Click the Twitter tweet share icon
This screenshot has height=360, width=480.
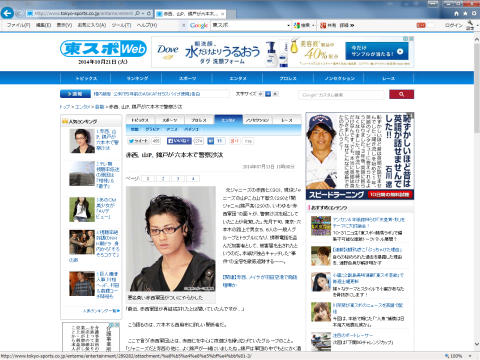click(x=139, y=141)
